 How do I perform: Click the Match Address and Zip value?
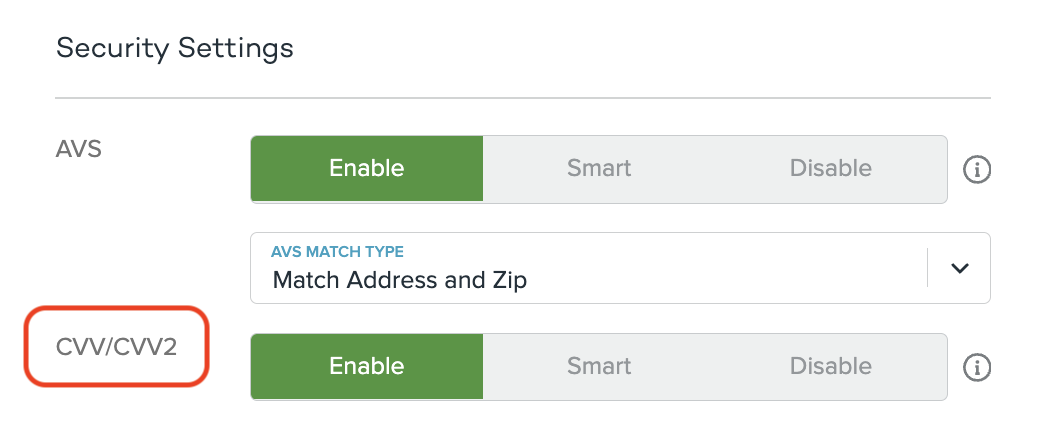coord(399,280)
